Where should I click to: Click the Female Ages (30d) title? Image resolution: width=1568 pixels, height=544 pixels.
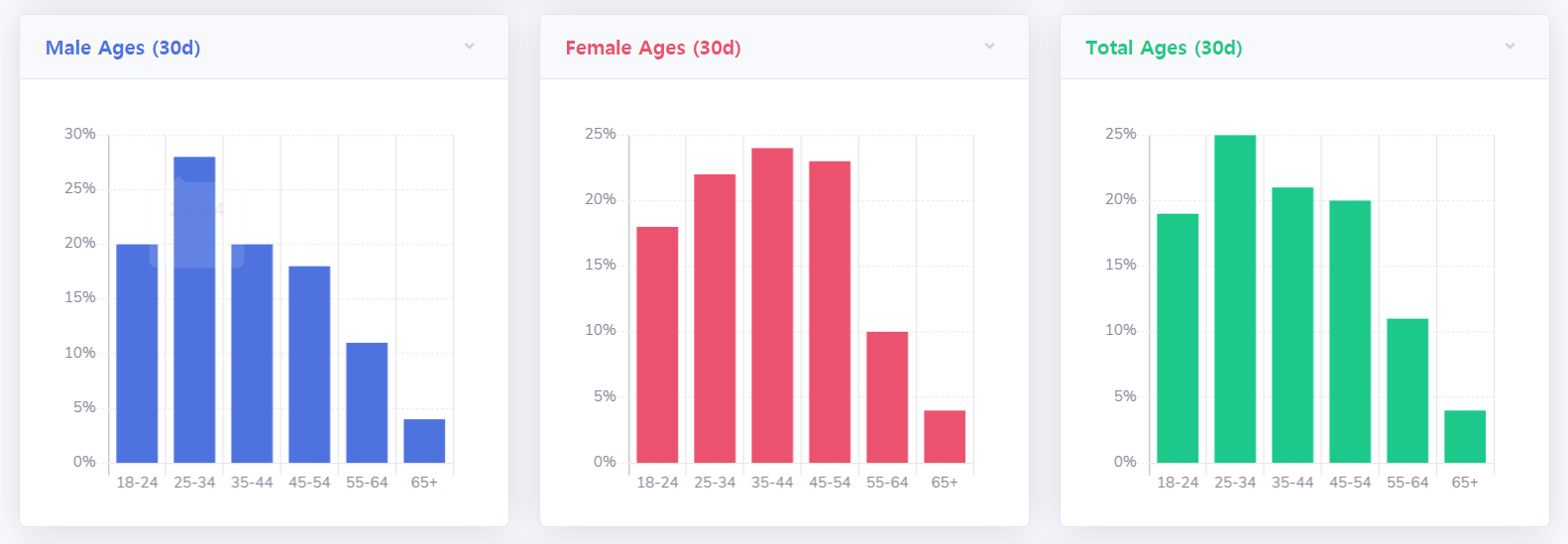(x=653, y=48)
